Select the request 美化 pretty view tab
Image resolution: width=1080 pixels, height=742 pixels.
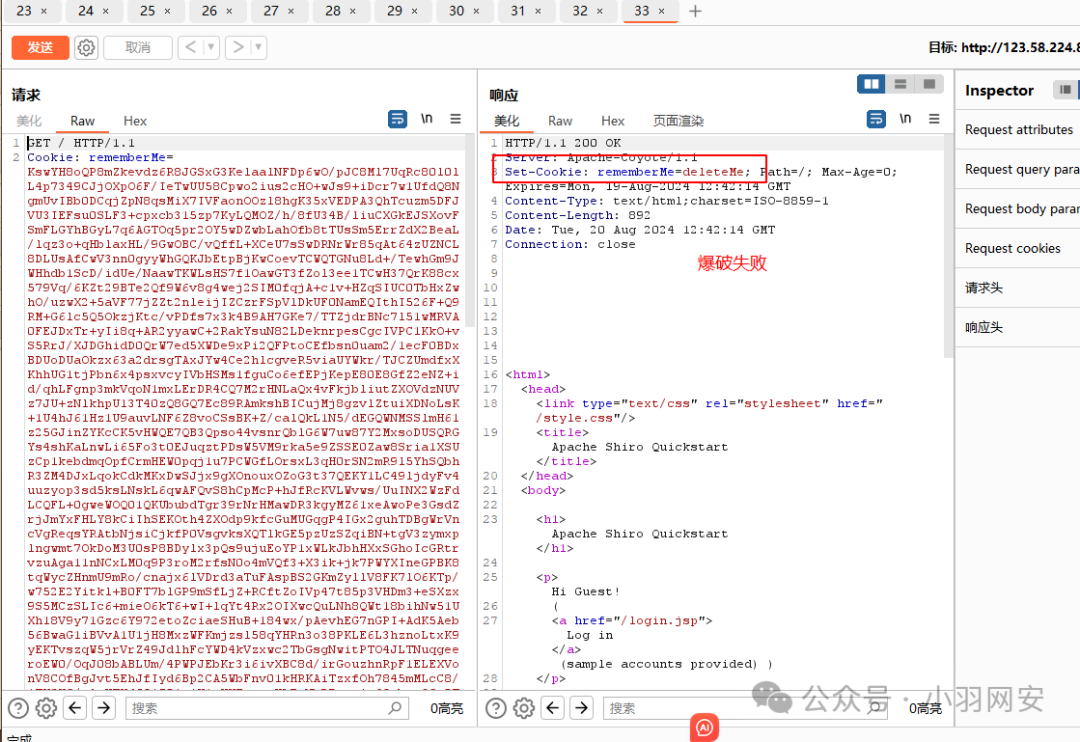point(29,121)
